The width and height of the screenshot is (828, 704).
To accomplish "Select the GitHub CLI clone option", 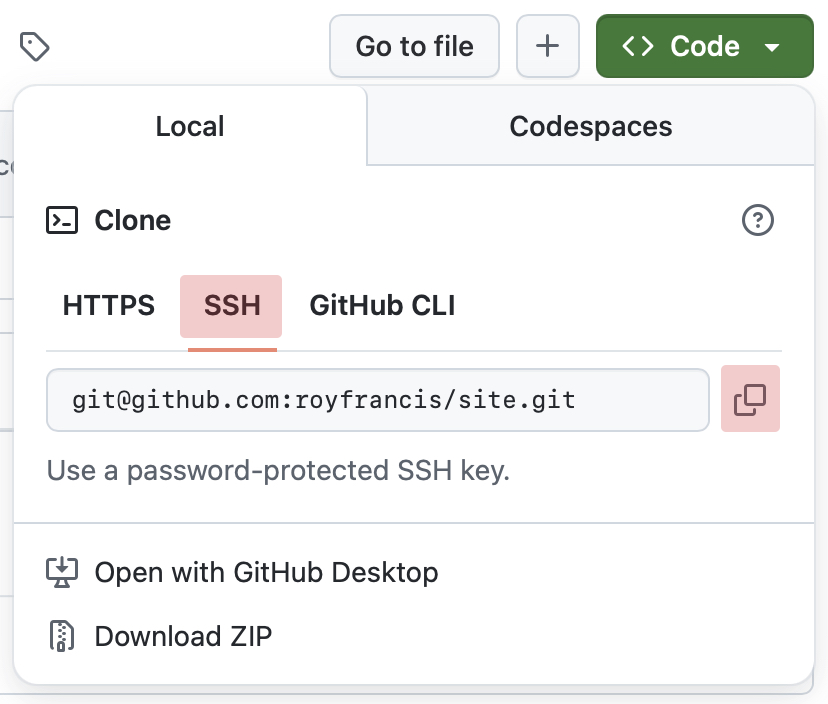I will (382, 306).
